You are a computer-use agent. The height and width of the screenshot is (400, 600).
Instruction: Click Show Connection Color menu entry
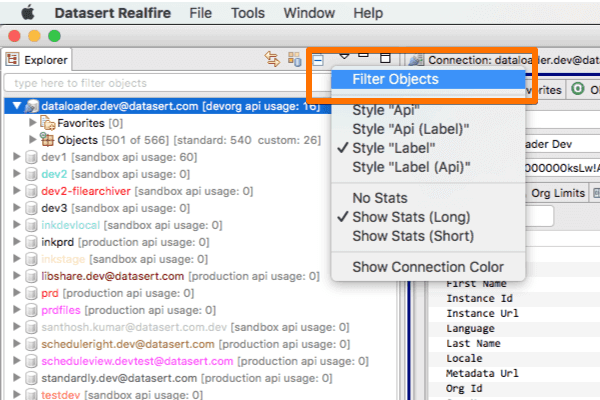(x=428, y=267)
